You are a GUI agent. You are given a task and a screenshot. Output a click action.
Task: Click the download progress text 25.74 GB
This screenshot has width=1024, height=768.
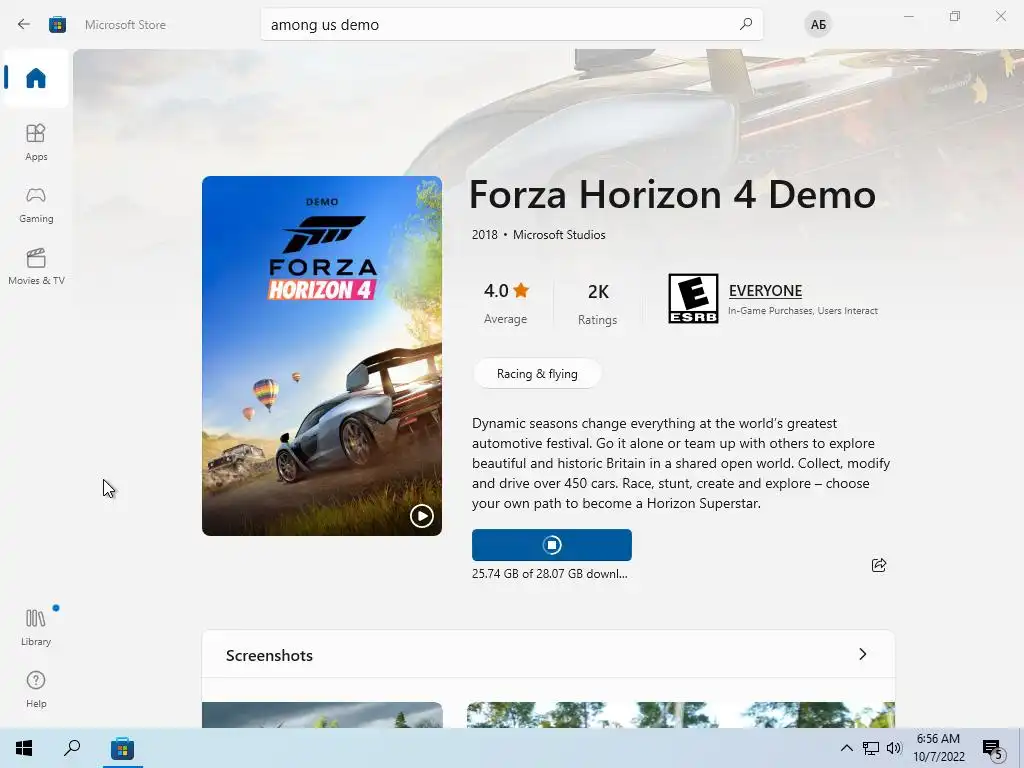(x=549, y=573)
